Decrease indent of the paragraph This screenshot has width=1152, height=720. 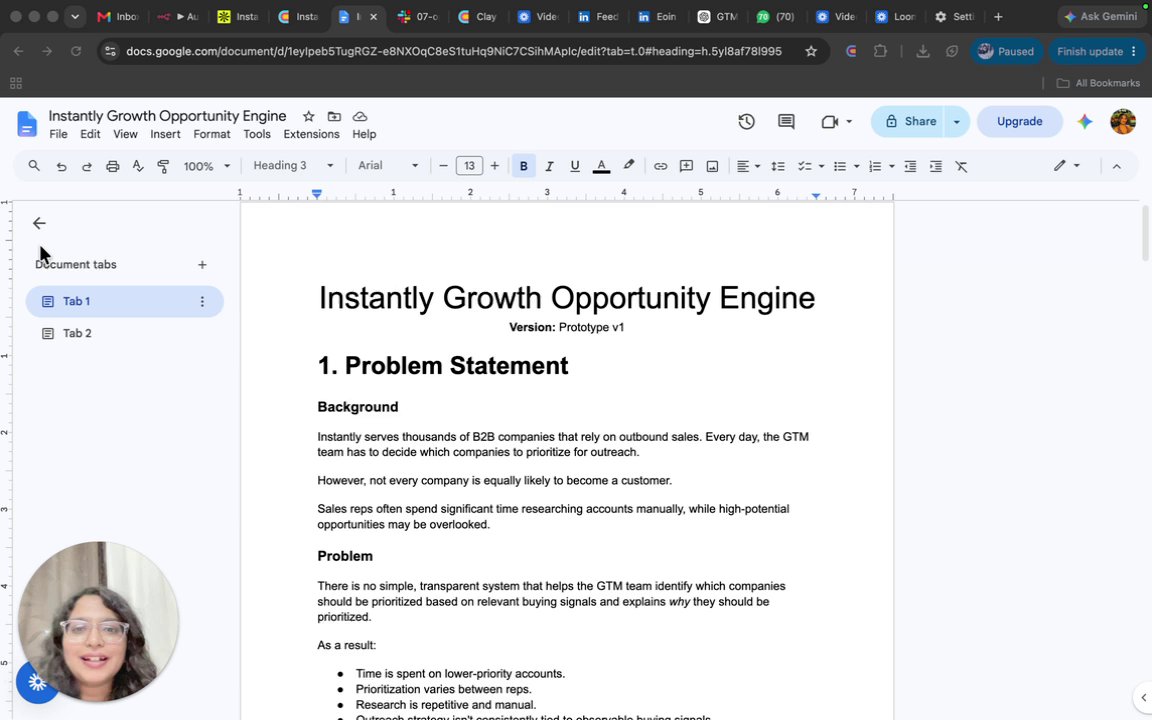click(910, 166)
